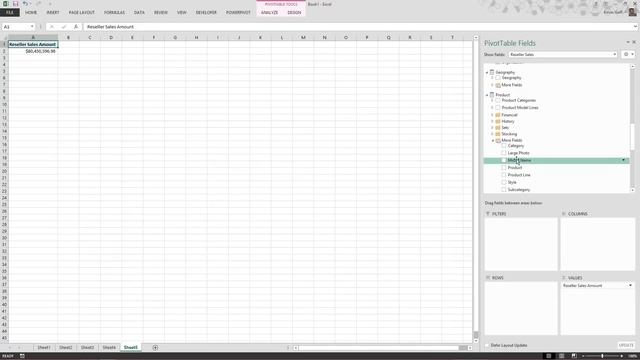This screenshot has width=640, height=360.
Task: Click the Excel application icon at top-left
Action: 6,4
